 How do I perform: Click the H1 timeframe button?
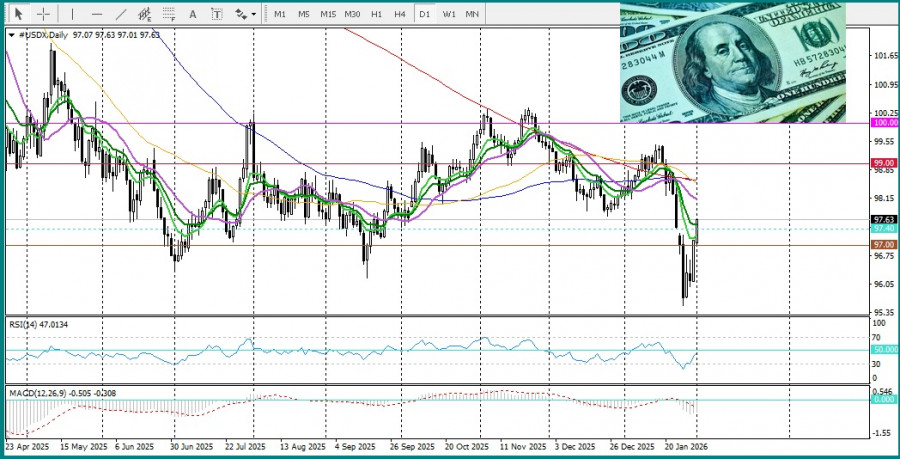376,14
